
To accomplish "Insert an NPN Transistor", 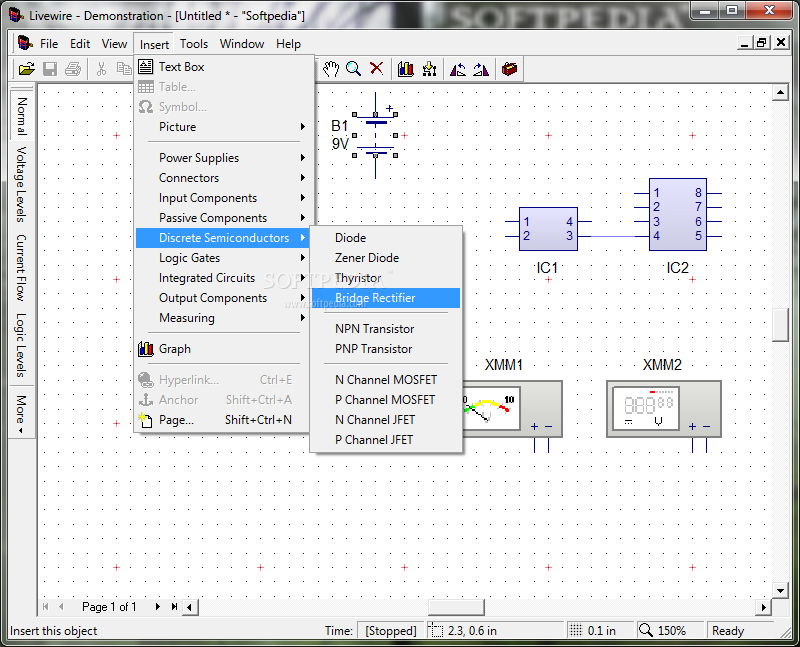I will tap(386, 329).
